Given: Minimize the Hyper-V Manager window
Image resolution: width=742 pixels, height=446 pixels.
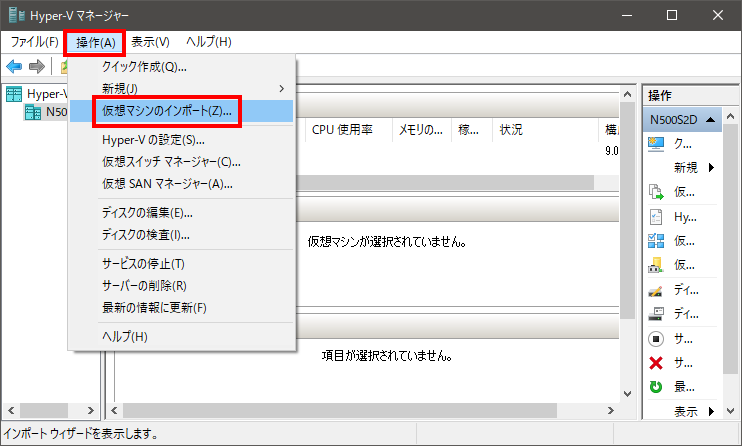Looking at the screenshot, I should click(627, 15).
